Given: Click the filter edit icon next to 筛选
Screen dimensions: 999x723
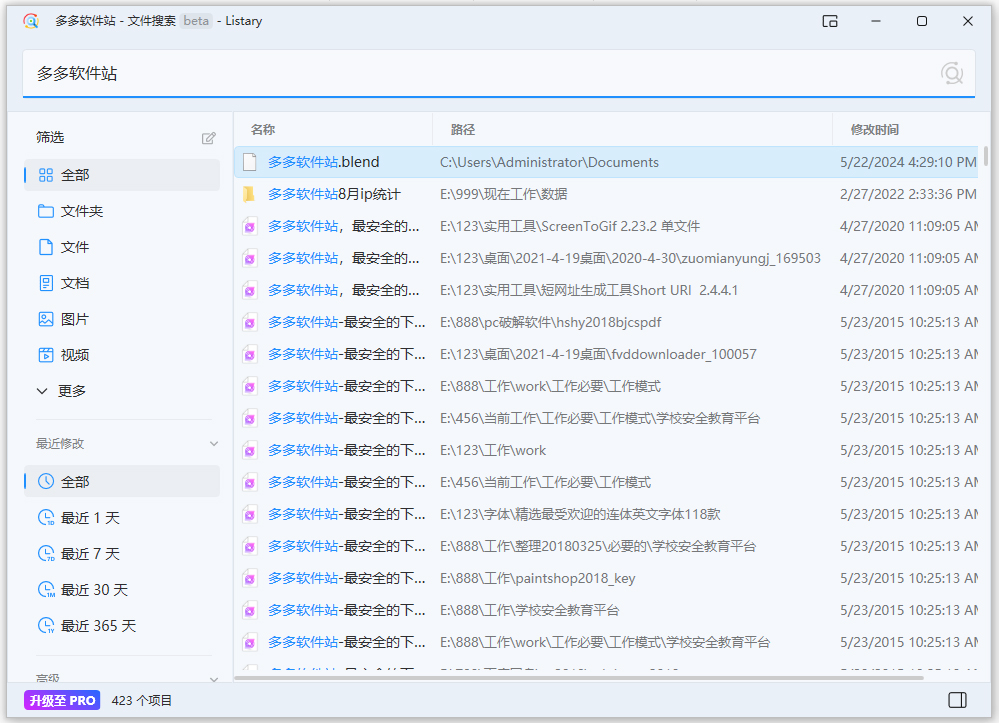Looking at the screenshot, I should coord(209,138).
